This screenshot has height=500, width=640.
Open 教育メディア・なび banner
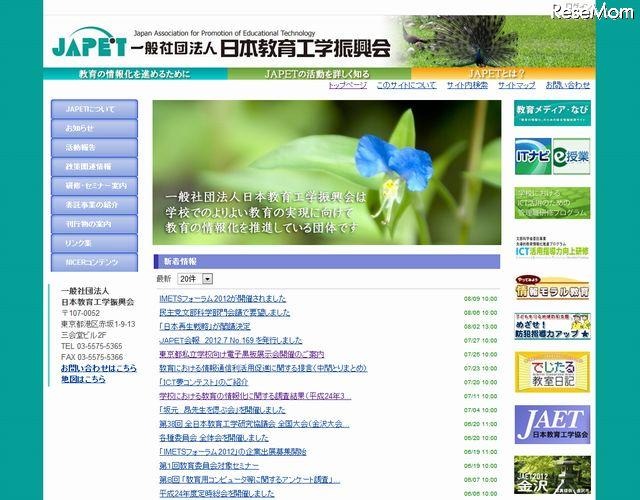(x=552, y=113)
